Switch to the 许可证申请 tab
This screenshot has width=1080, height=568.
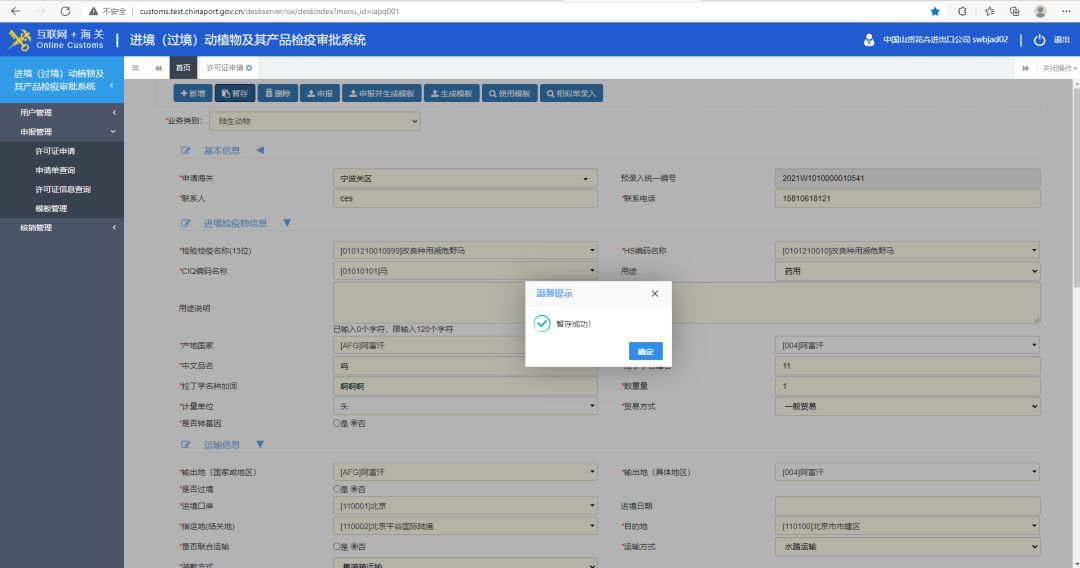pyautogui.click(x=225, y=67)
